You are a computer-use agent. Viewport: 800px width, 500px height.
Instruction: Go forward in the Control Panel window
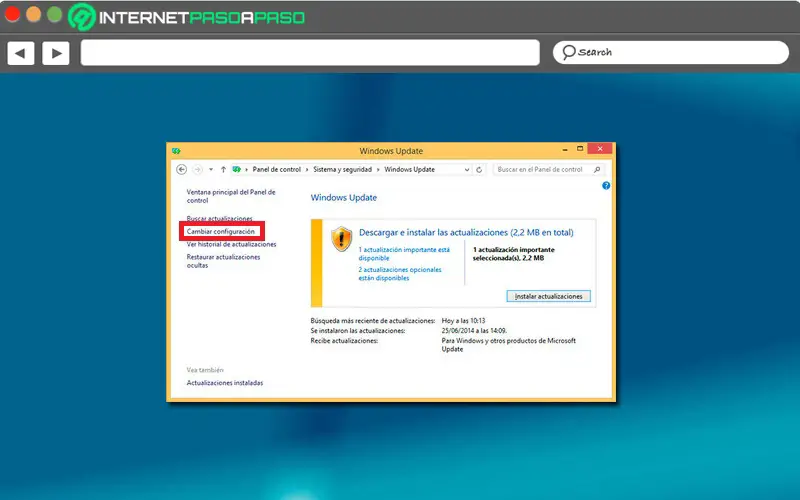[x=197, y=169]
